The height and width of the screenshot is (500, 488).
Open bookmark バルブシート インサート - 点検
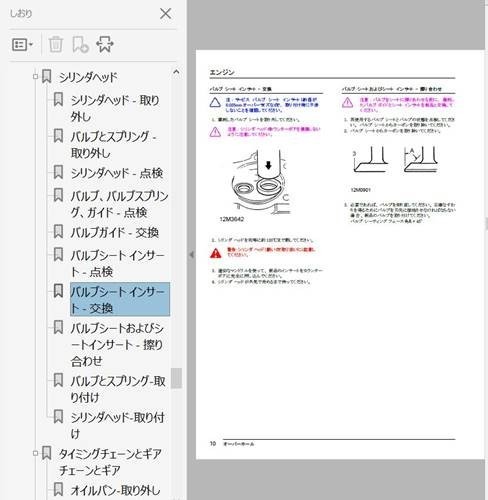point(118,263)
